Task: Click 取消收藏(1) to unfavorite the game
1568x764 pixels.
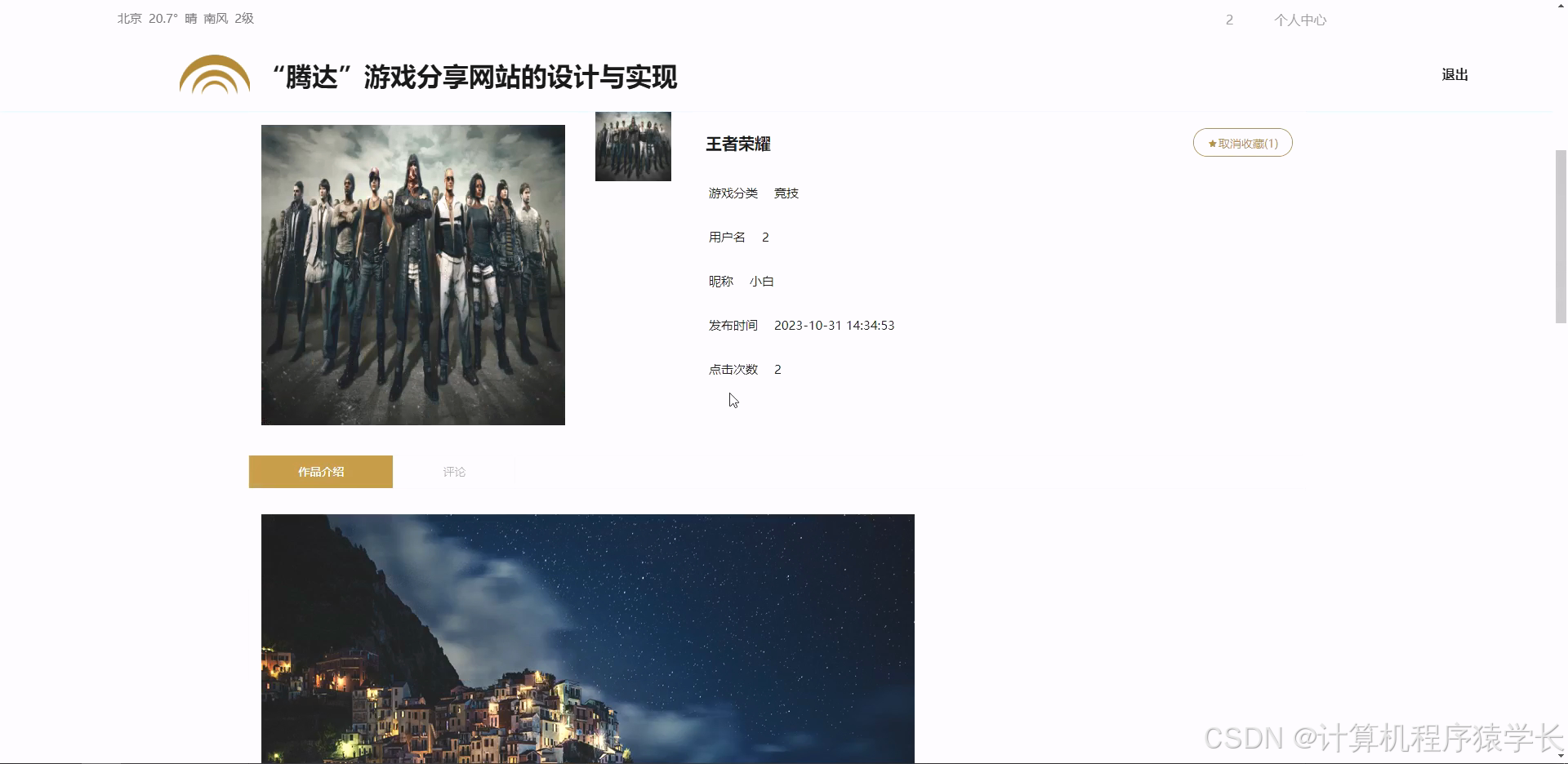Action: pos(1242,143)
